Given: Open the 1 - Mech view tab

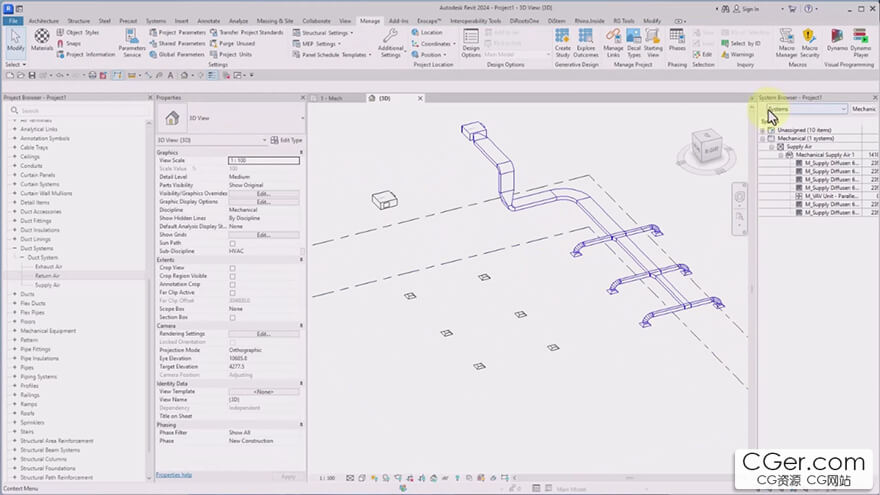Looking at the screenshot, I should coord(332,98).
